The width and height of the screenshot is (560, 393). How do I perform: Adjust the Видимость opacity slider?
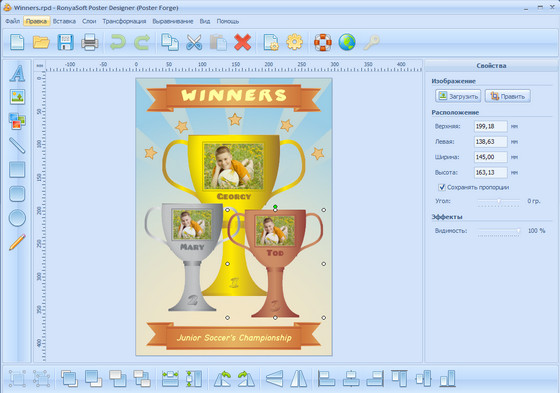pos(499,231)
